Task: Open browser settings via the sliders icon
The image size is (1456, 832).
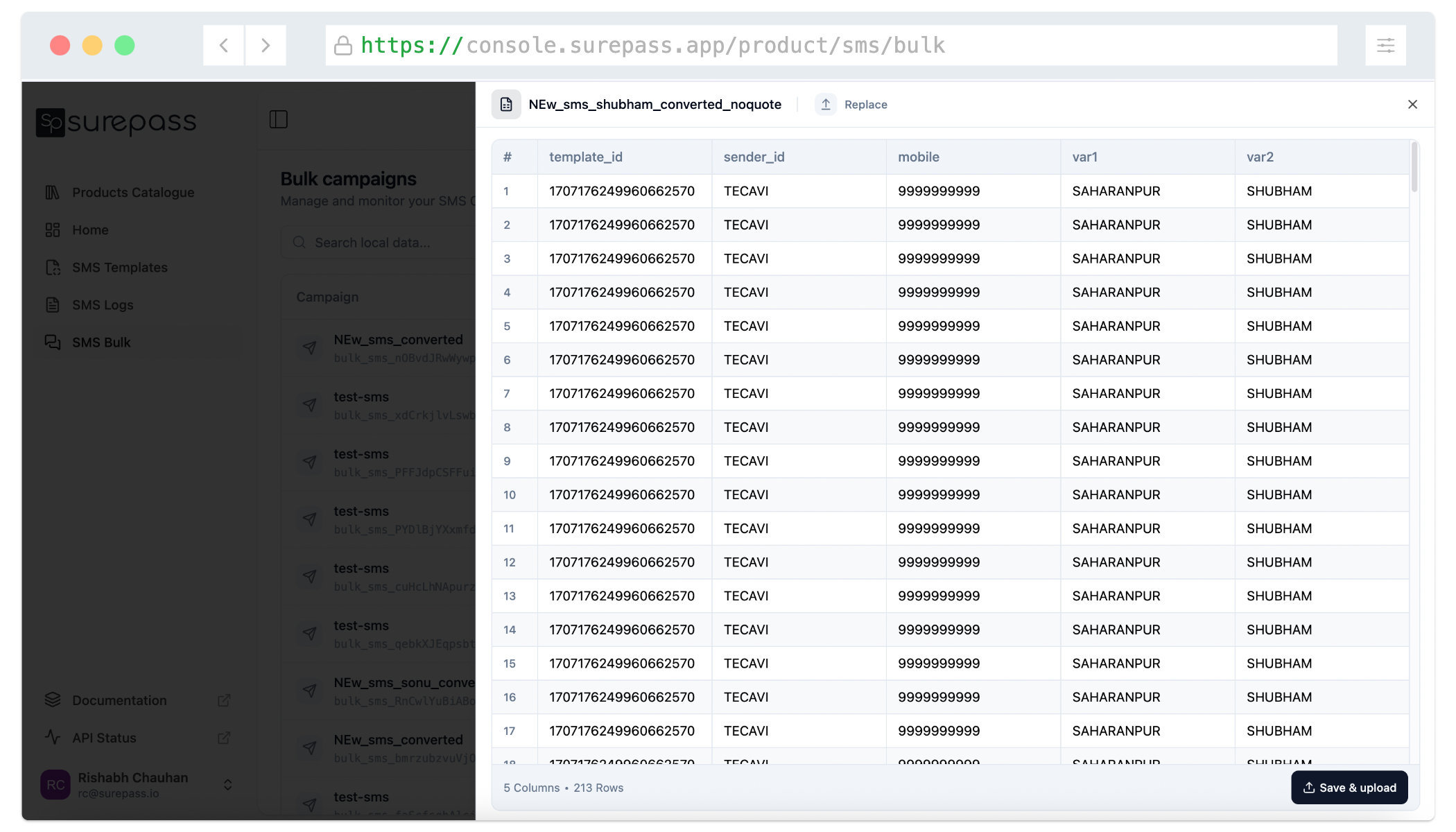Action: (1385, 44)
